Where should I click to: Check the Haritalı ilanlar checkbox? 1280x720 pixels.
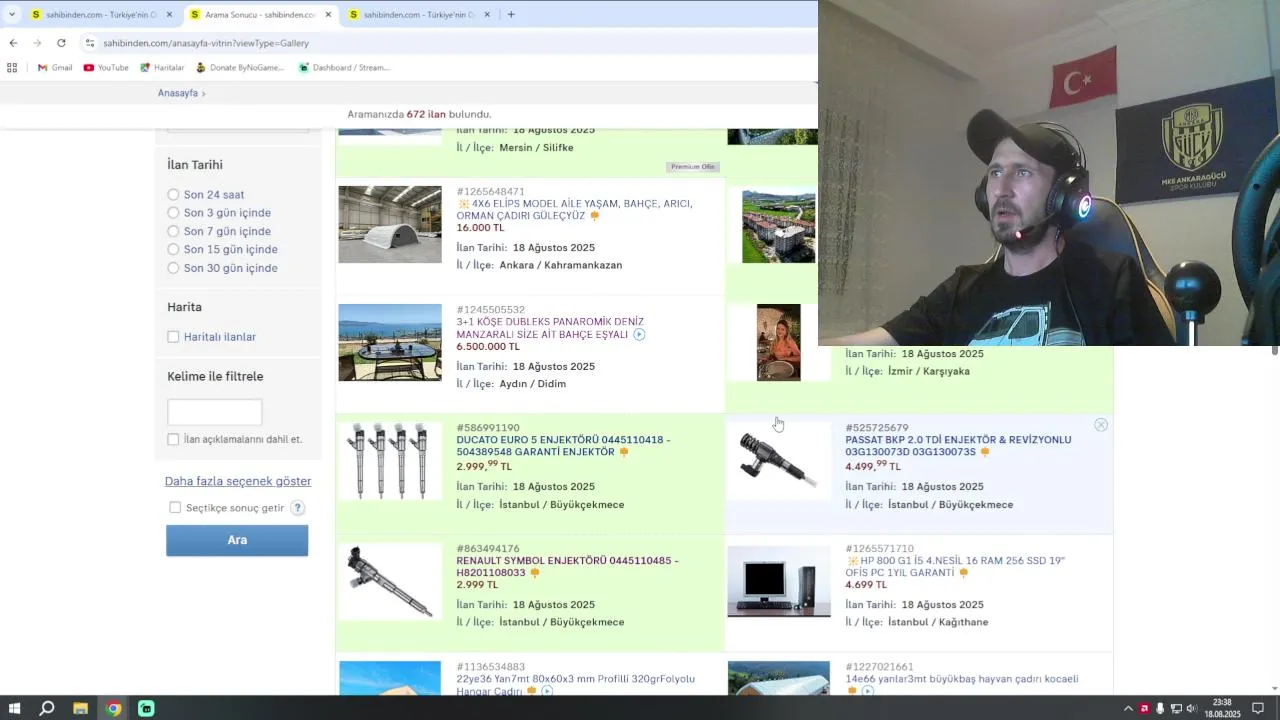173,337
